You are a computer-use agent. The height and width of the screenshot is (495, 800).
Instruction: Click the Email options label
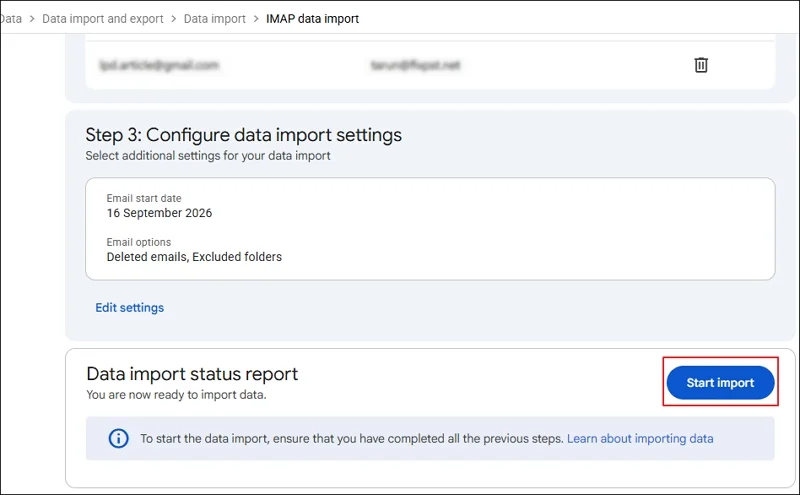click(x=139, y=242)
